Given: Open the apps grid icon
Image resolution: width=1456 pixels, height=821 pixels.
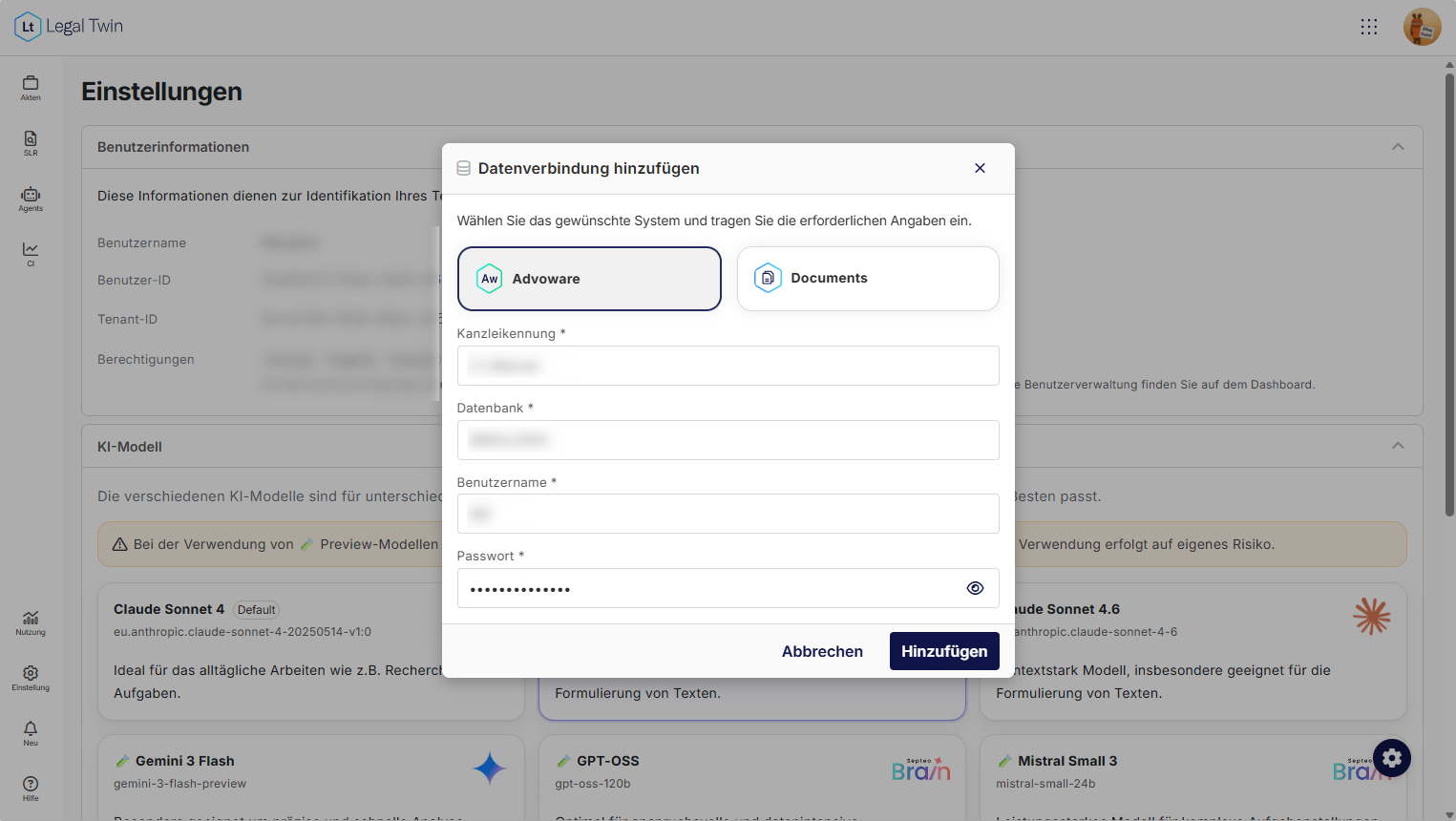Looking at the screenshot, I should coord(1369,27).
